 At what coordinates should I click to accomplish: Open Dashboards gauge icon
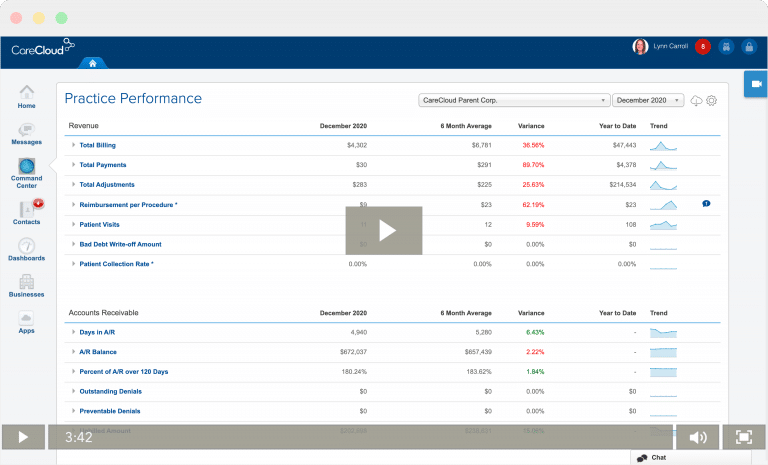(27, 246)
